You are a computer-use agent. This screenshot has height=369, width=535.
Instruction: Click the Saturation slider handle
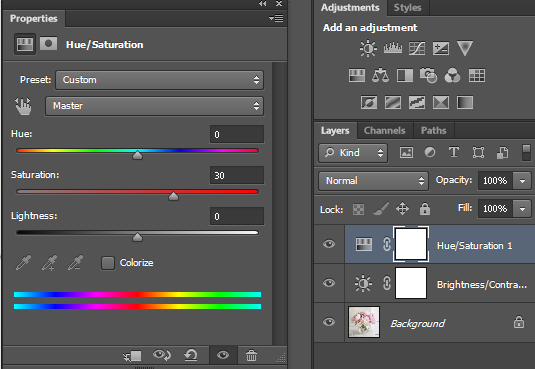173,196
